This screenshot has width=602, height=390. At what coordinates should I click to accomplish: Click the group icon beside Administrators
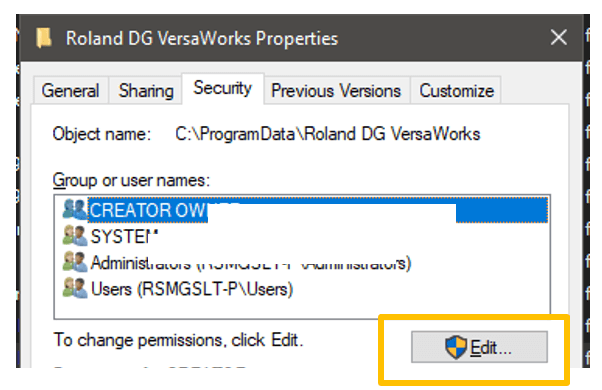pos(75,262)
